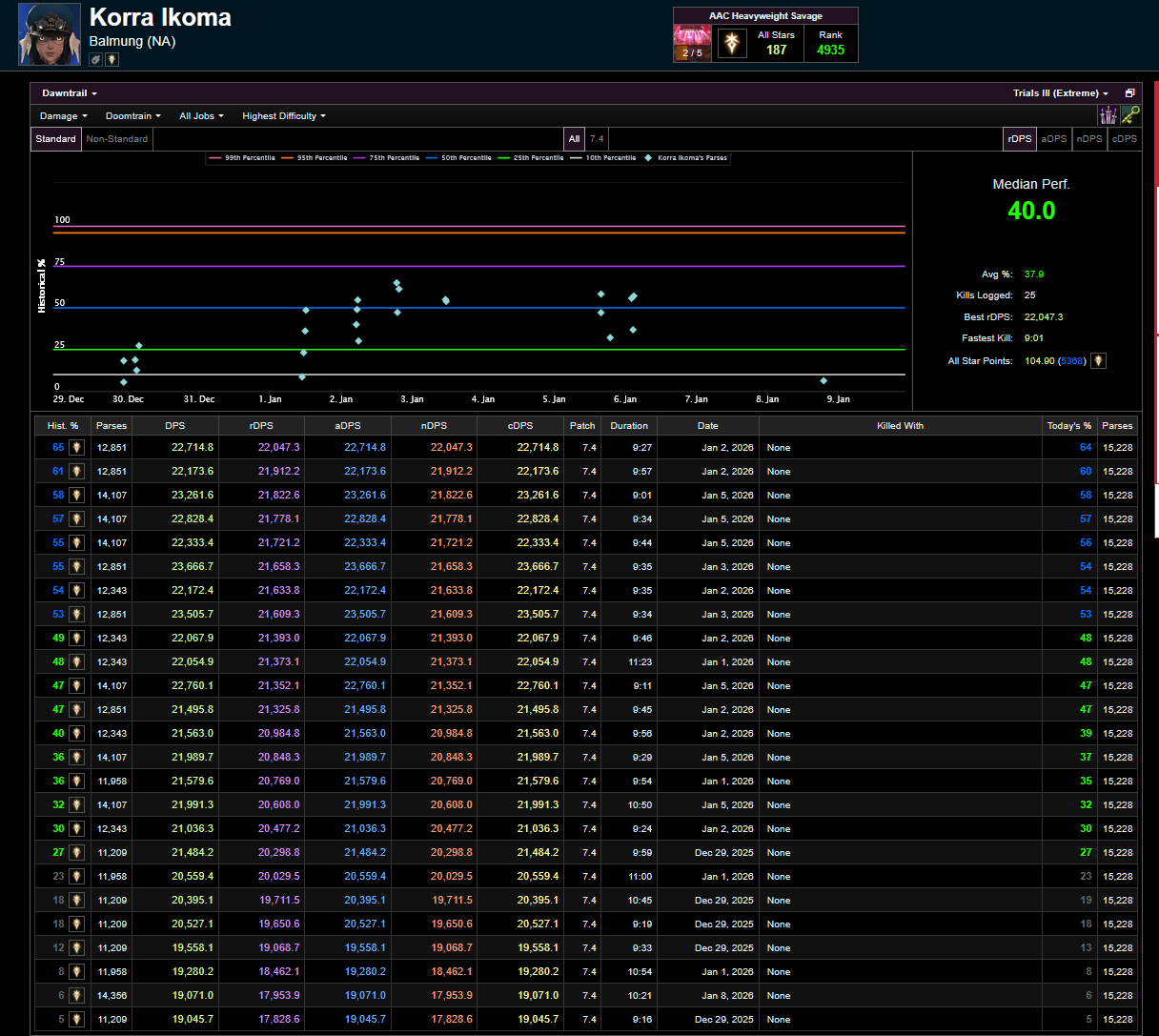The image size is (1159, 1036).
Task: Click the green key icon in filter bar
Action: tap(1130, 115)
